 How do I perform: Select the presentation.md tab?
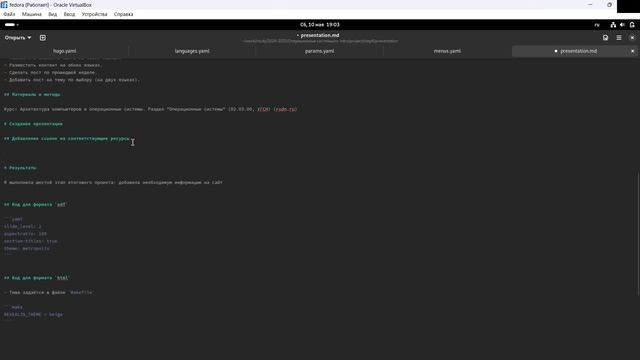(575, 51)
